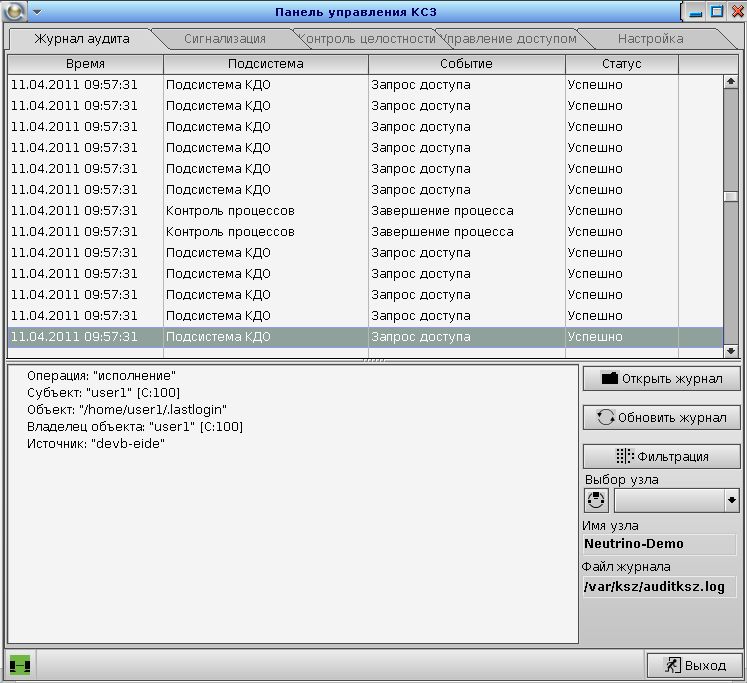This screenshot has height=683, width=747.
Task: Open the Контроль целостности tab
Action: (366, 39)
